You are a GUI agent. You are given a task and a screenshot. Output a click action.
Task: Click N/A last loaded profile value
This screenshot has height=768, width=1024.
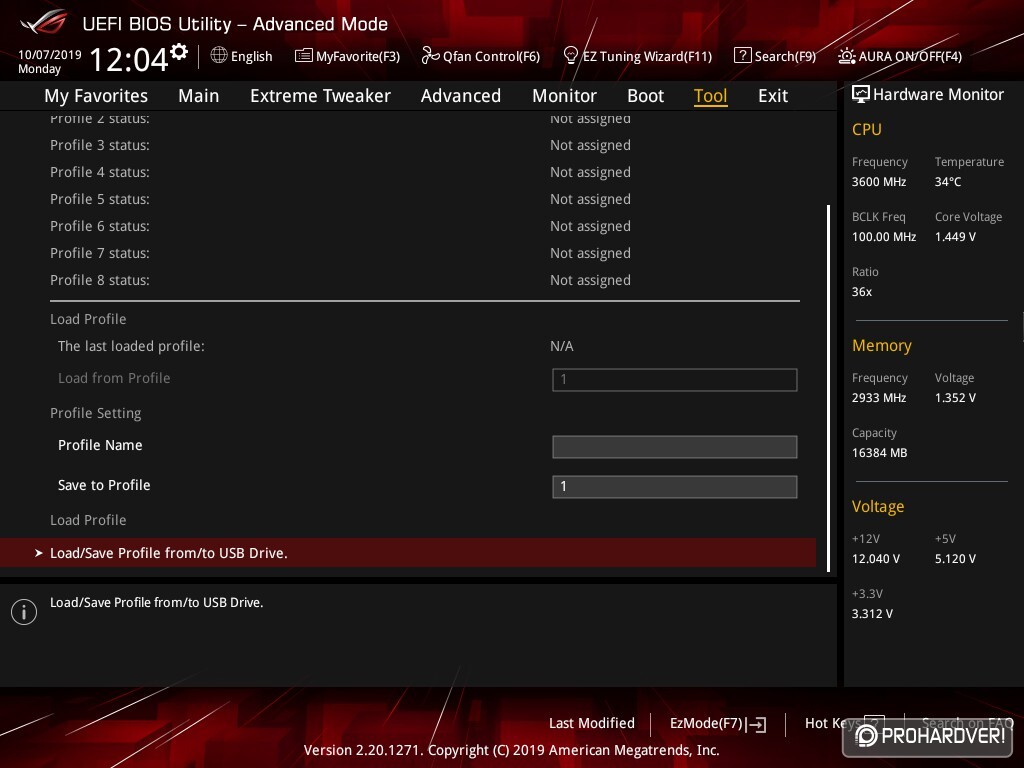pyautogui.click(x=562, y=346)
